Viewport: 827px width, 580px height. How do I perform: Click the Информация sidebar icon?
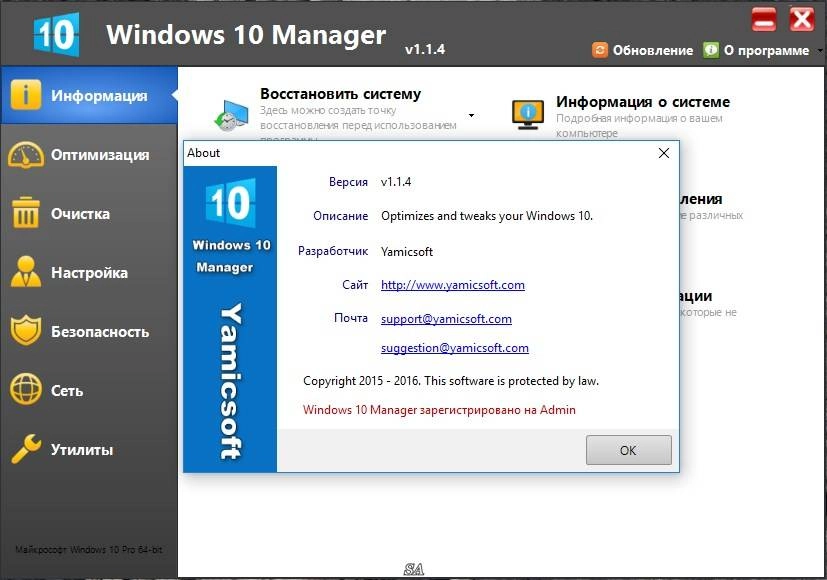25,95
